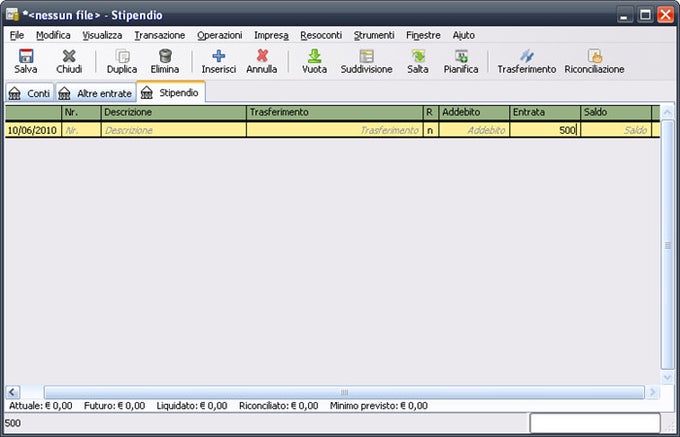680x437 pixels.
Task: Click the Pianifica schedule icon
Action: pos(461,56)
